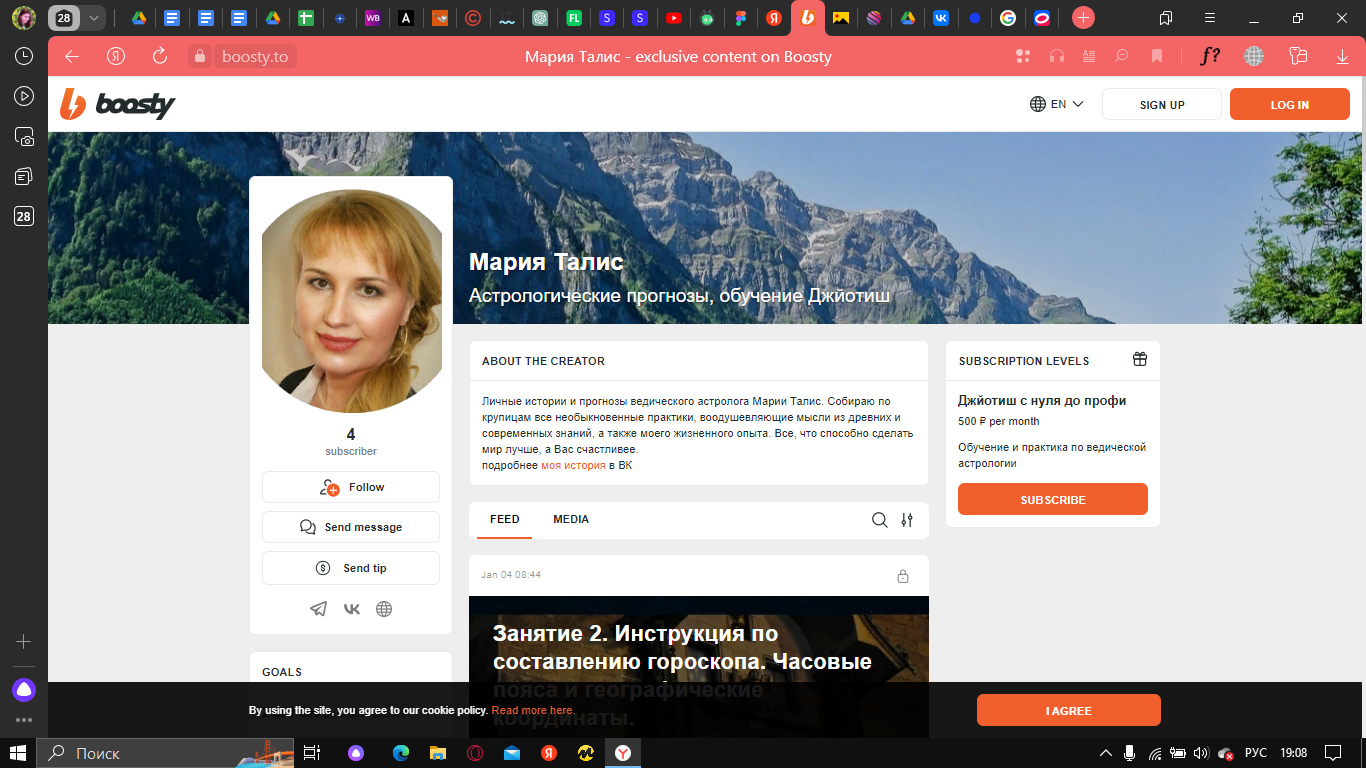1366x768 pixels.
Task: Click Send tip button
Action: click(x=351, y=568)
